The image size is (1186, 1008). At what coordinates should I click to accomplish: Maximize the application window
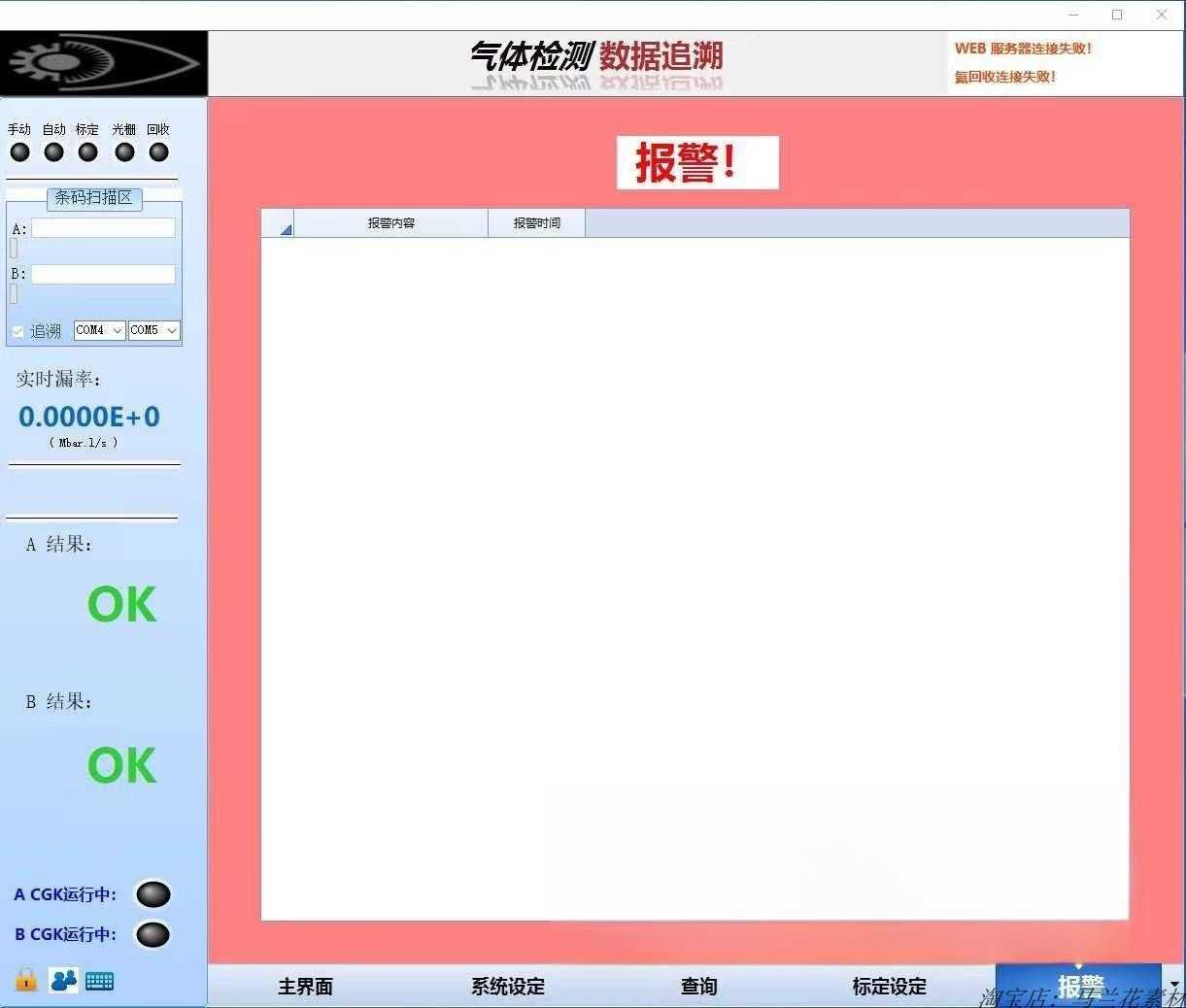(x=1117, y=15)
